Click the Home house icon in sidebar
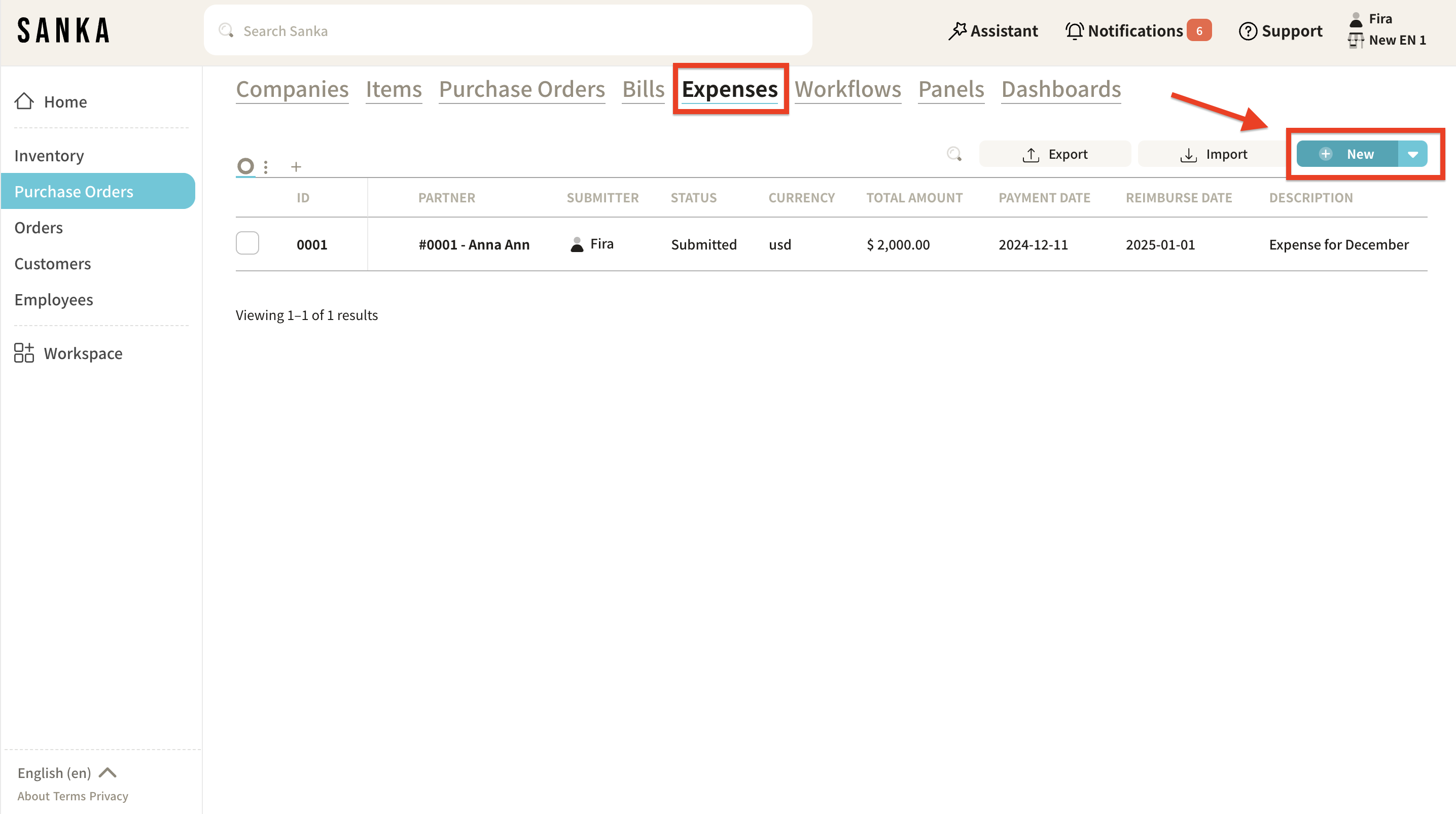Image resolution: width=1456 pixels, height=814 pixels. click(x=24, y=101)
